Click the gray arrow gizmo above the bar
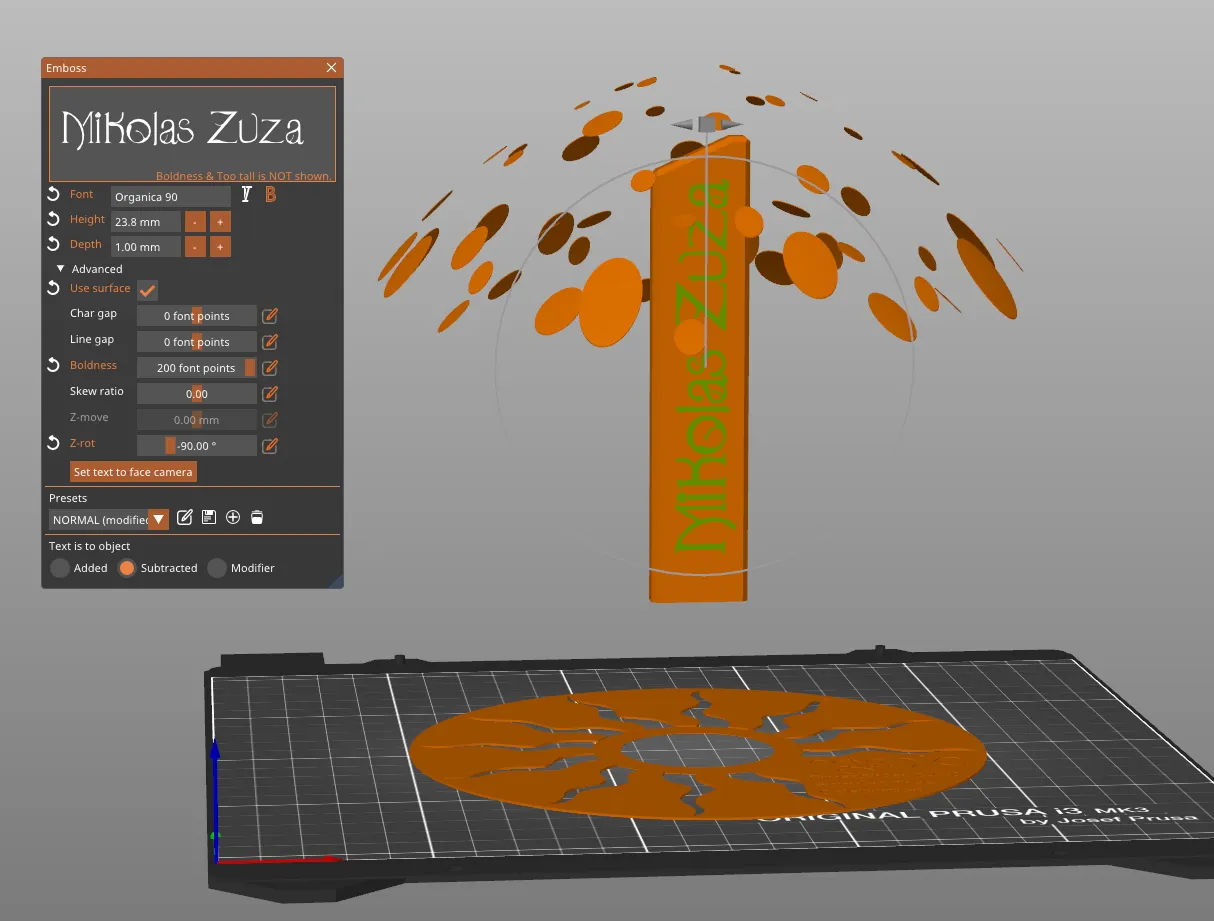The image size is (1214, 921). click(707, 124)
